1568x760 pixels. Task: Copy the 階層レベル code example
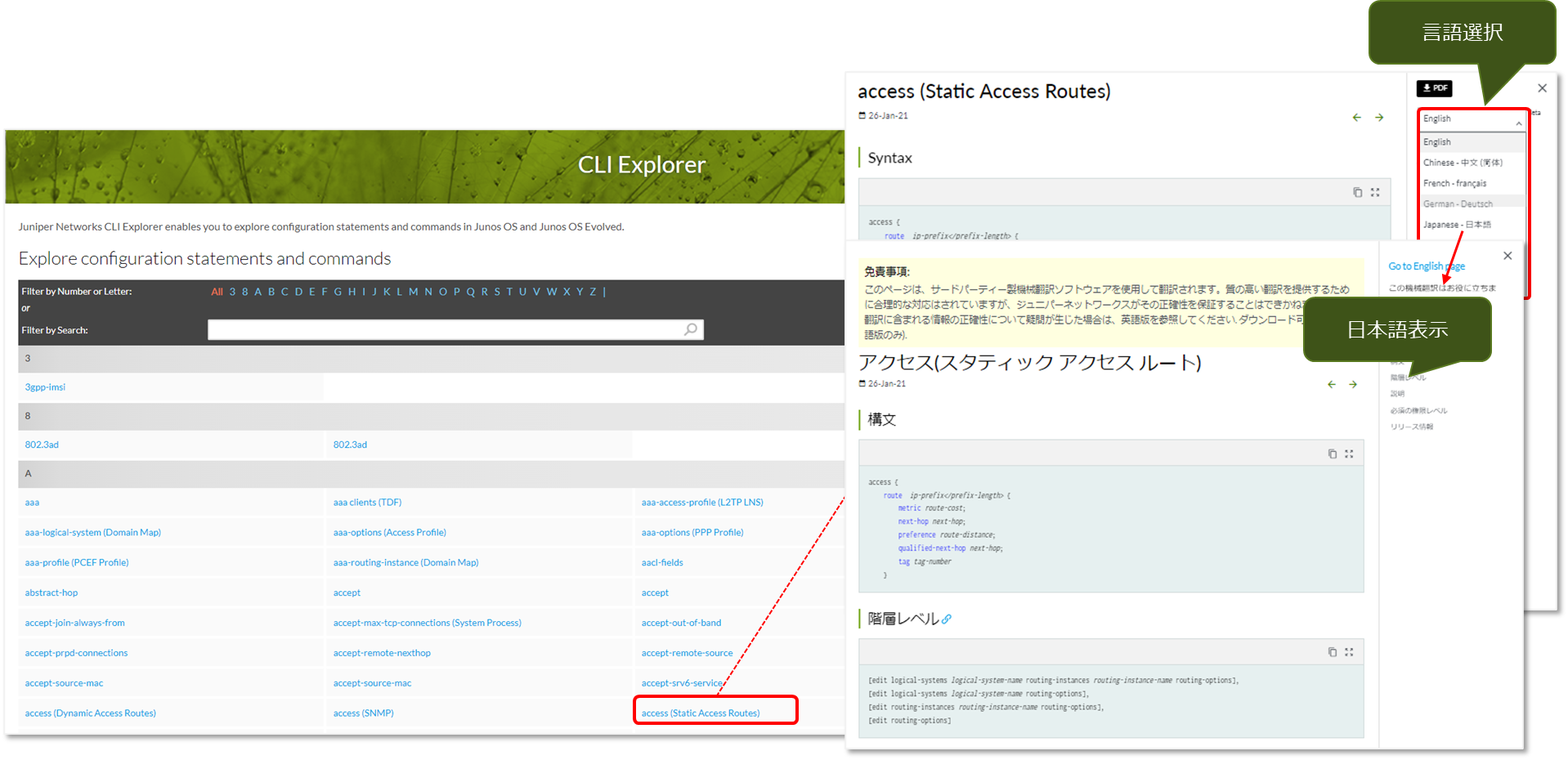pyautogui.click(x=1332, y=651)
